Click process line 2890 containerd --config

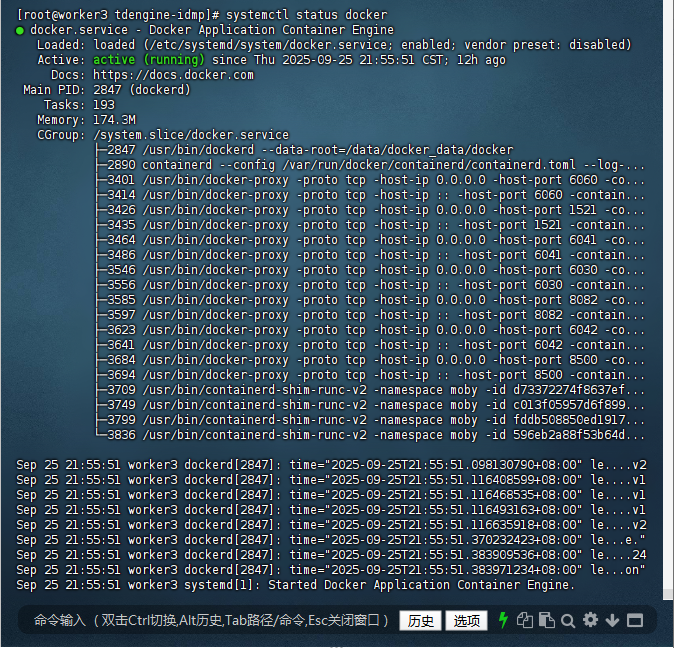pos(376,165)
